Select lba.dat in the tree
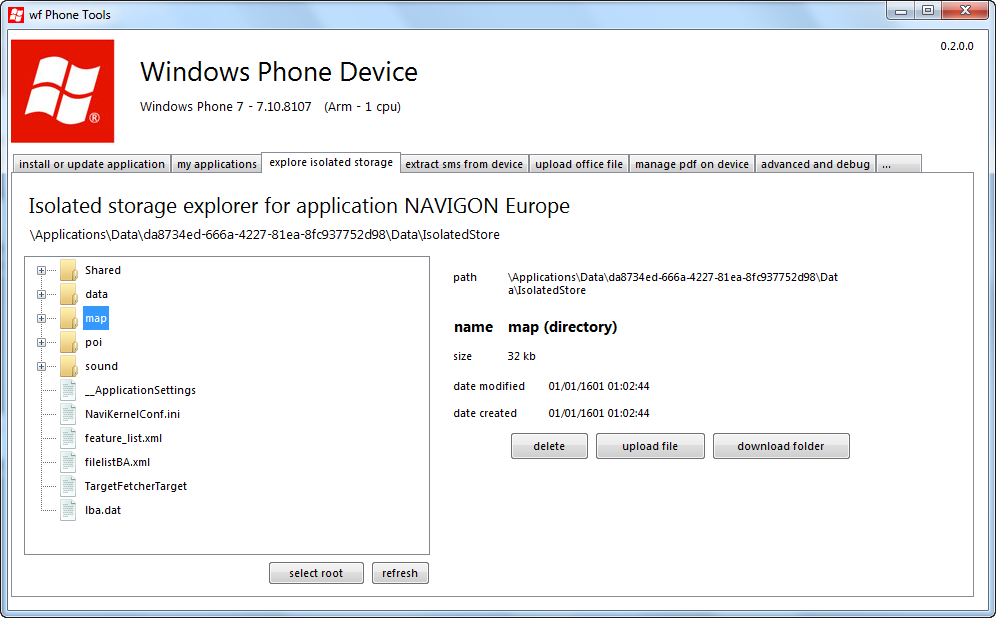This screenshot has width=996, height=618. 103,510
